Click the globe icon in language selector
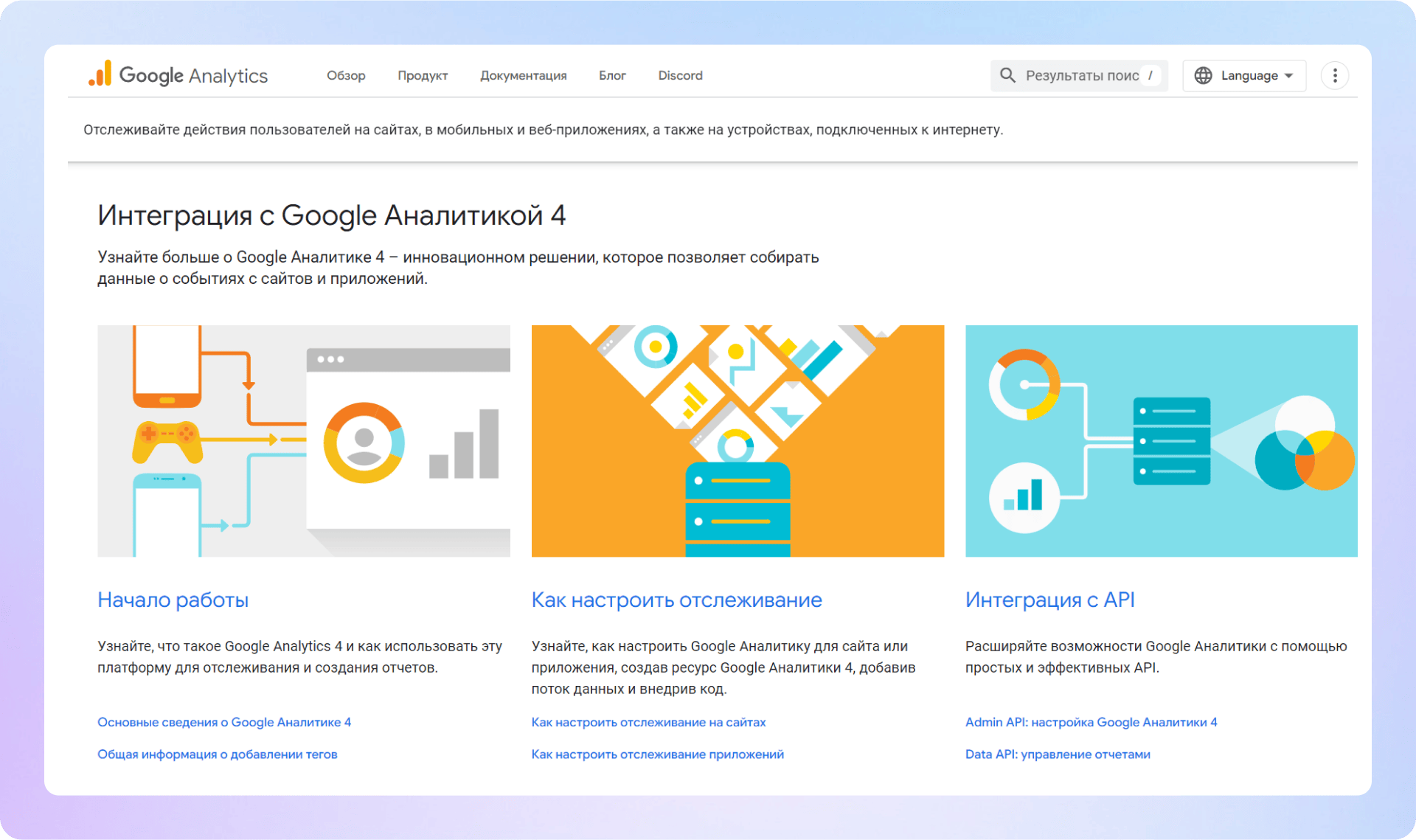This screenshot has height=840, width=1416. click(1203, 75)
